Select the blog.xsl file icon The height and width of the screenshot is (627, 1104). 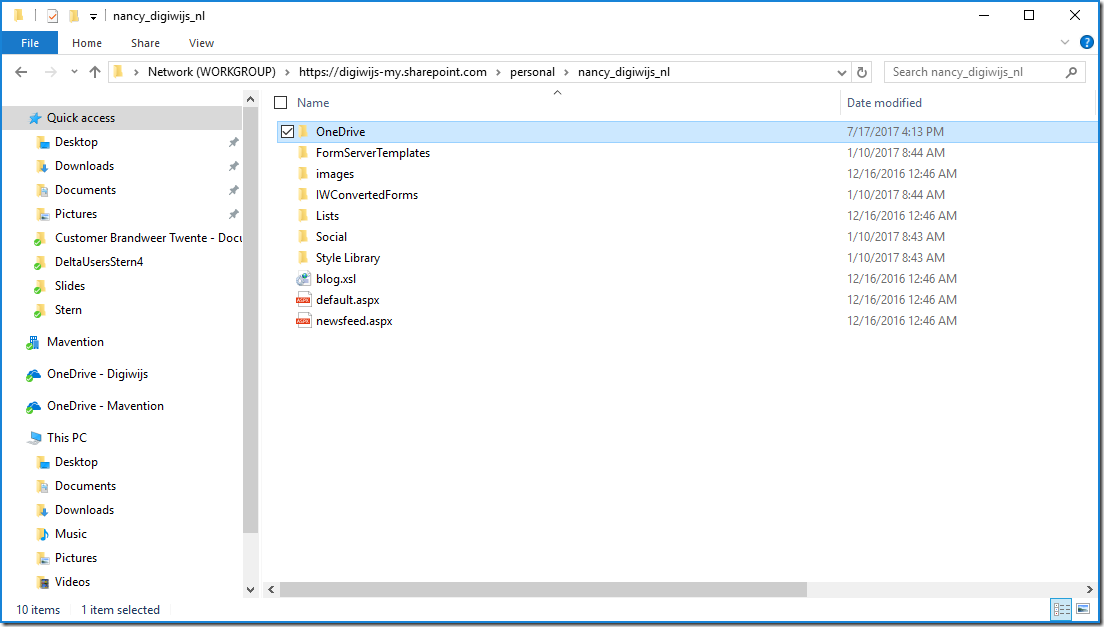[303, 279]
